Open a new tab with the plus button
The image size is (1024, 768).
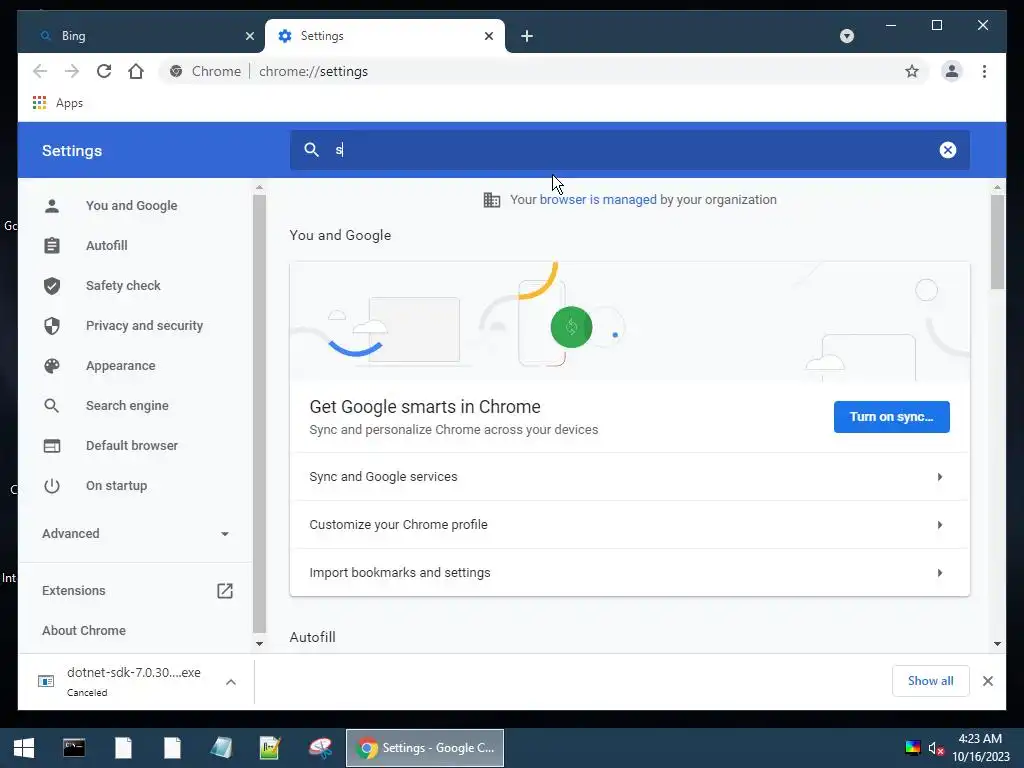(527, 36)
